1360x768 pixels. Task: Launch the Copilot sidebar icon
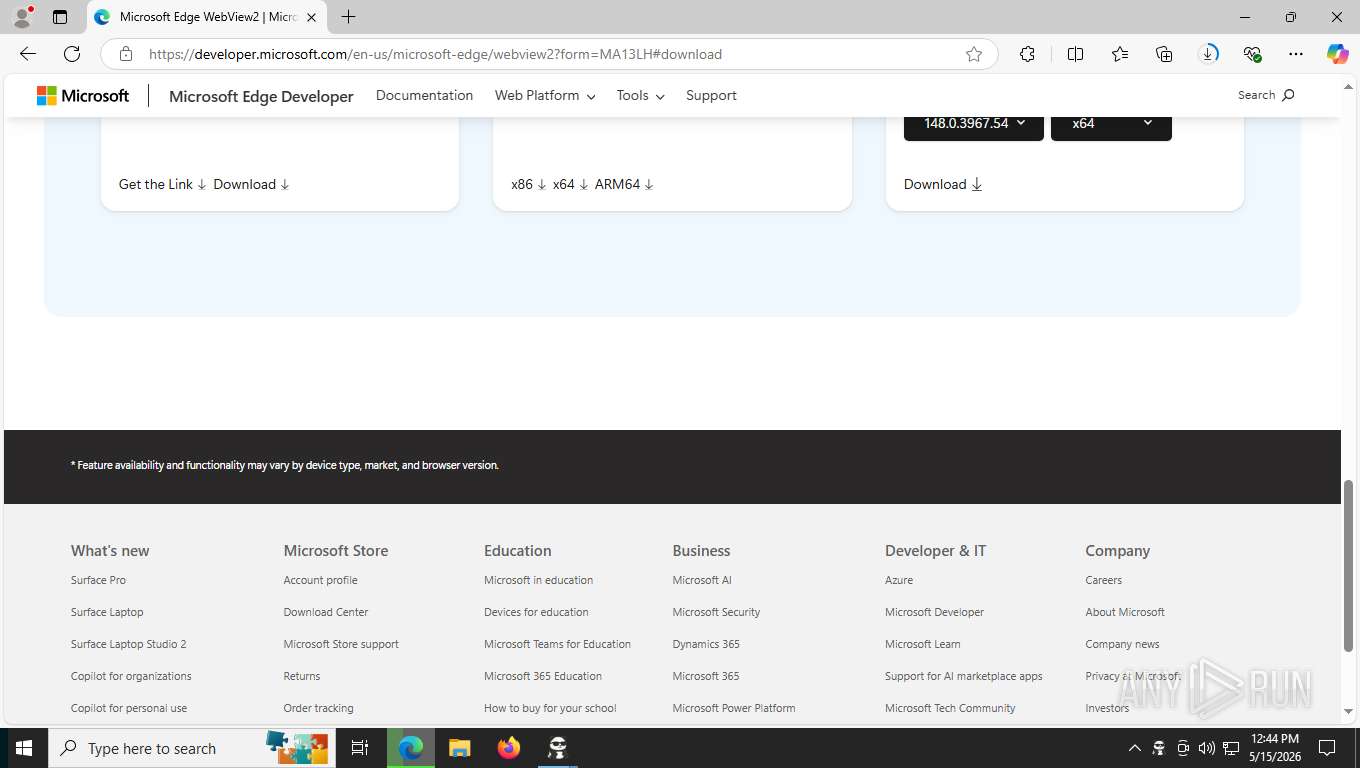1338,54
